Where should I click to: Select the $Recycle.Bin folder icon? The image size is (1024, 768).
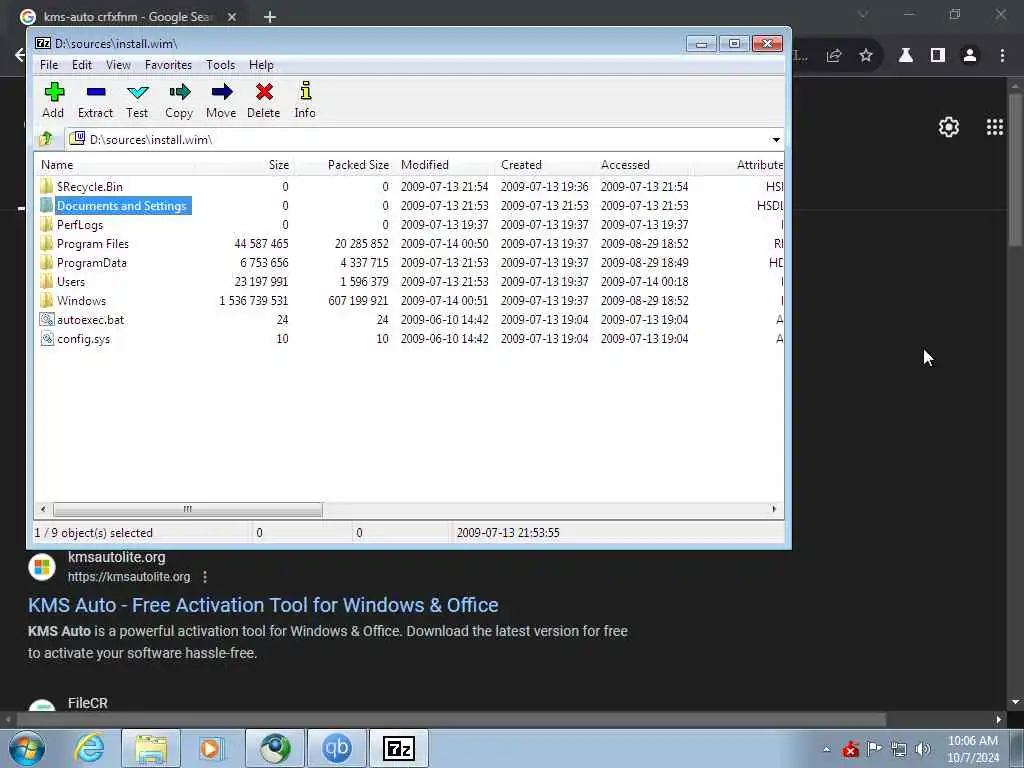(46, 186)
